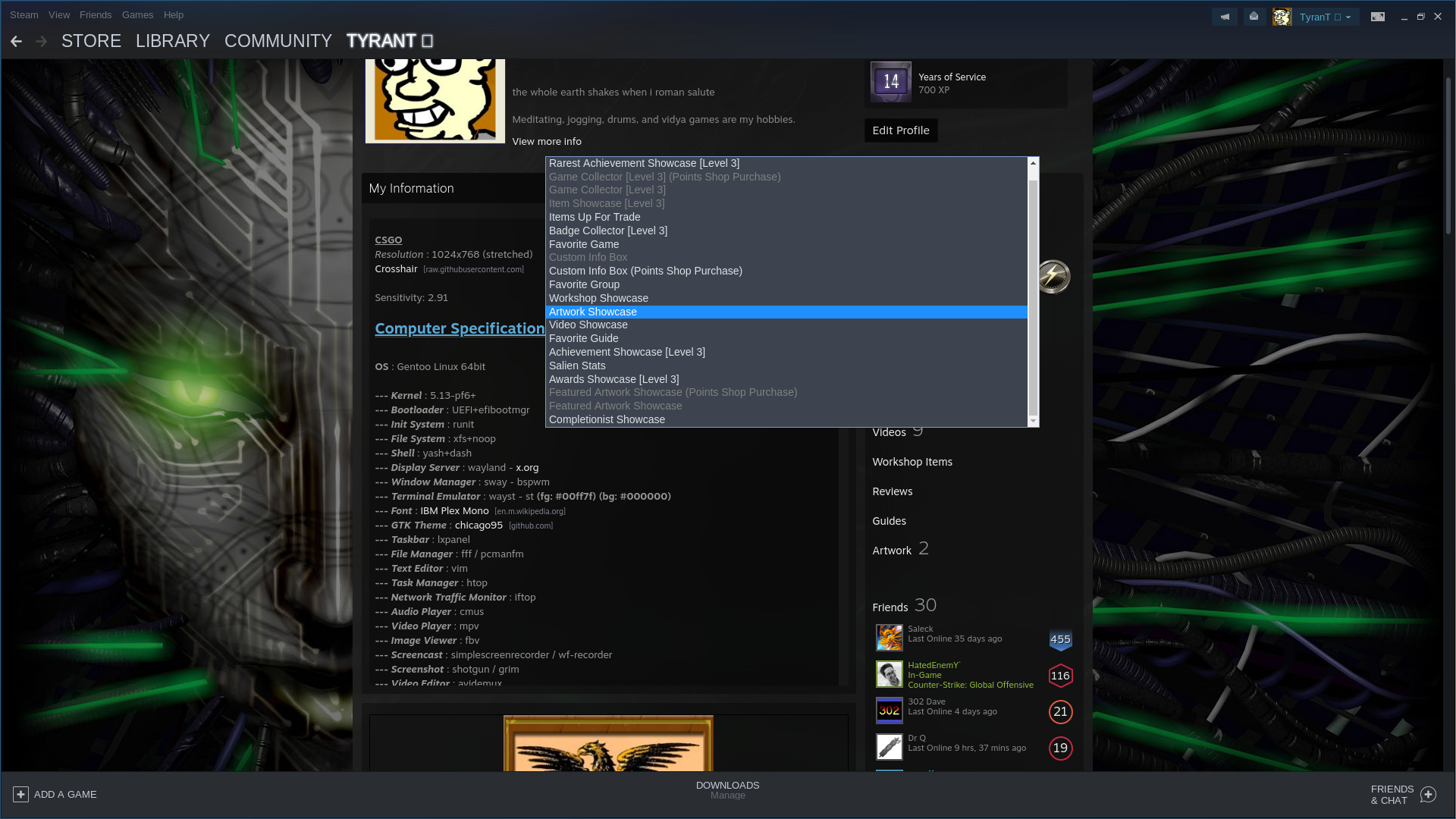
Task: Open the Crosshair link
Action: click(396, 269)
